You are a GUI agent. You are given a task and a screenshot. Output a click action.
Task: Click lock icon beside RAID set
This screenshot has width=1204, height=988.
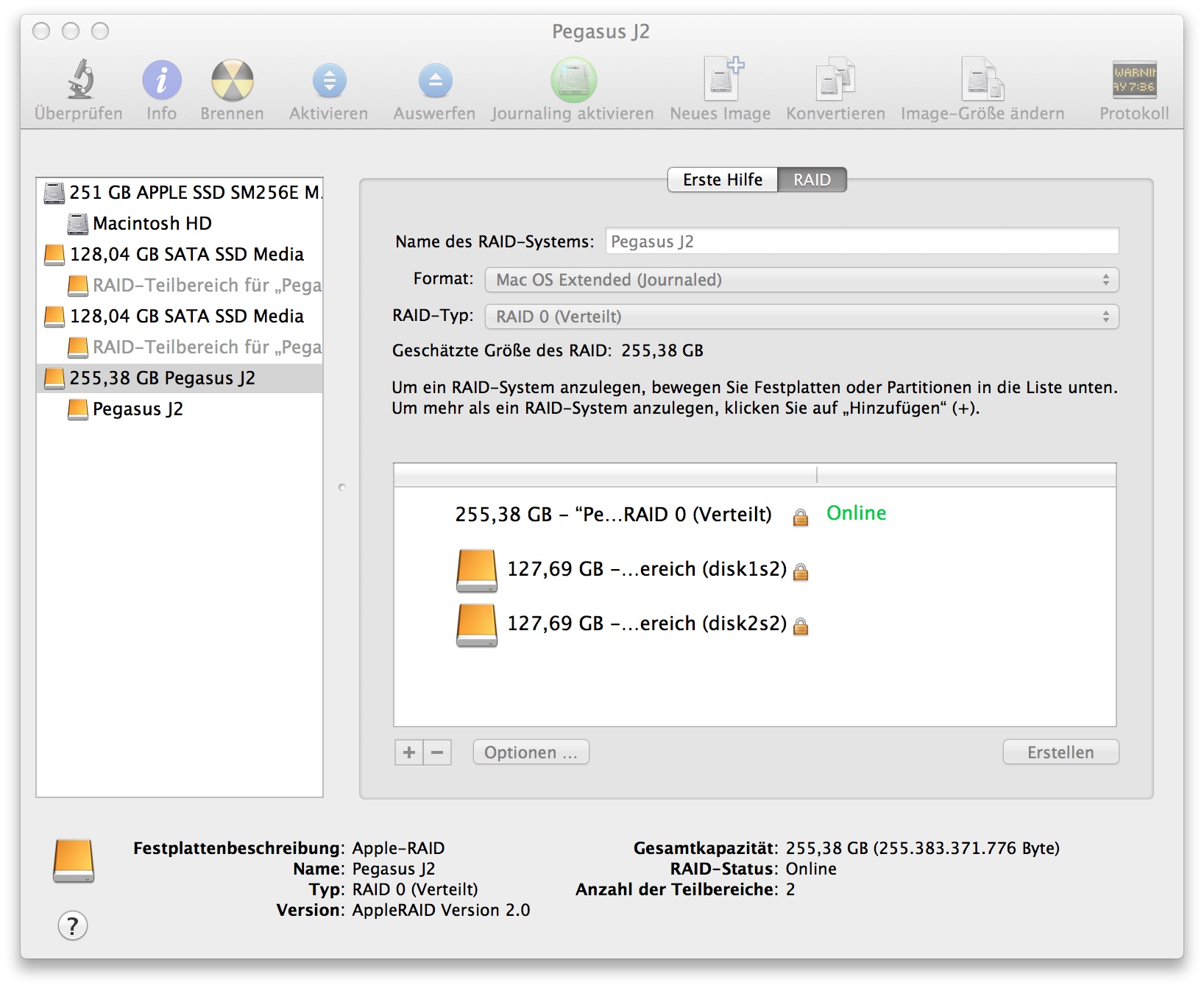tap(801, 518)
